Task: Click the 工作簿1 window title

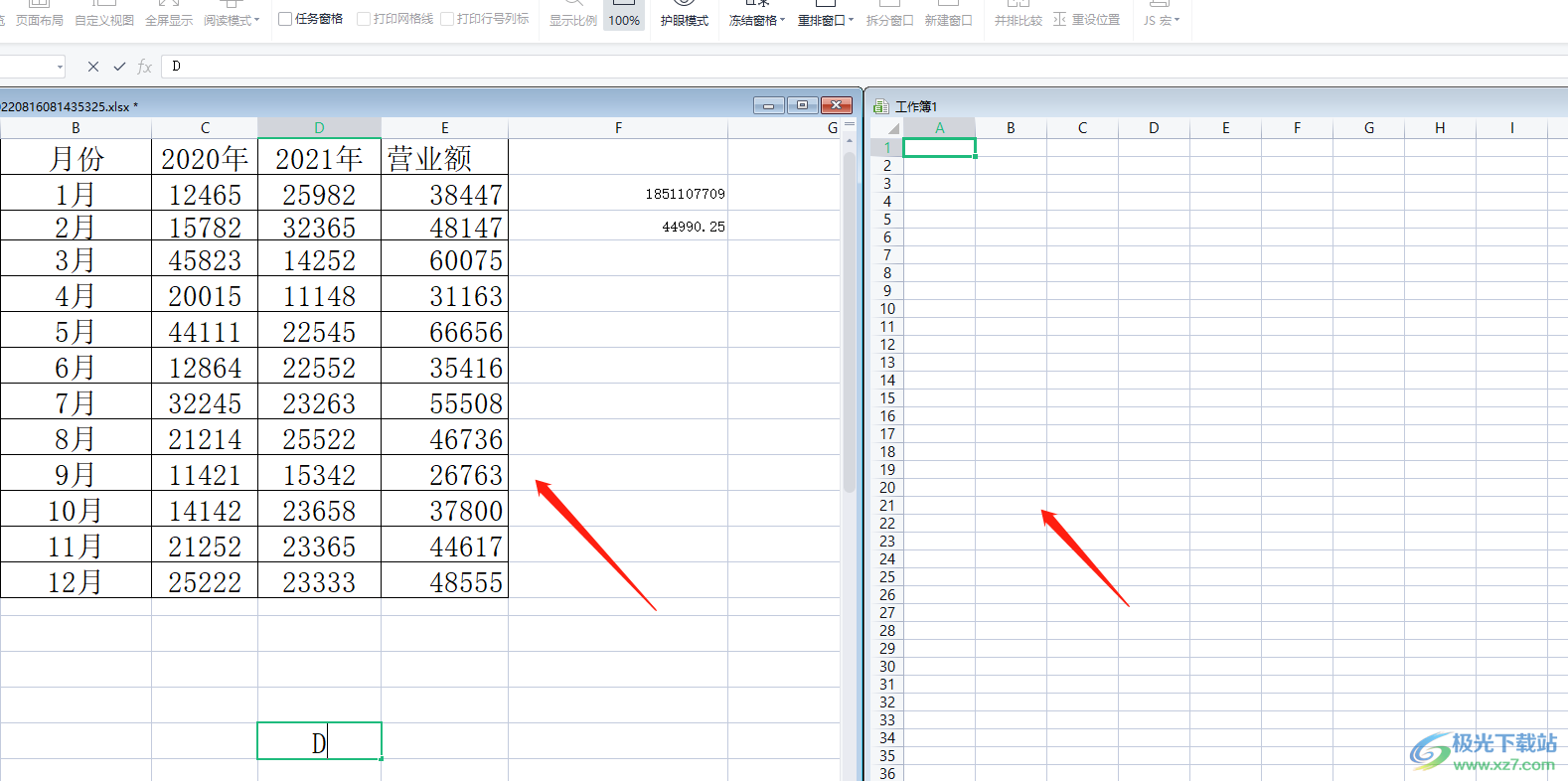Action: click(x=916, y=106)
